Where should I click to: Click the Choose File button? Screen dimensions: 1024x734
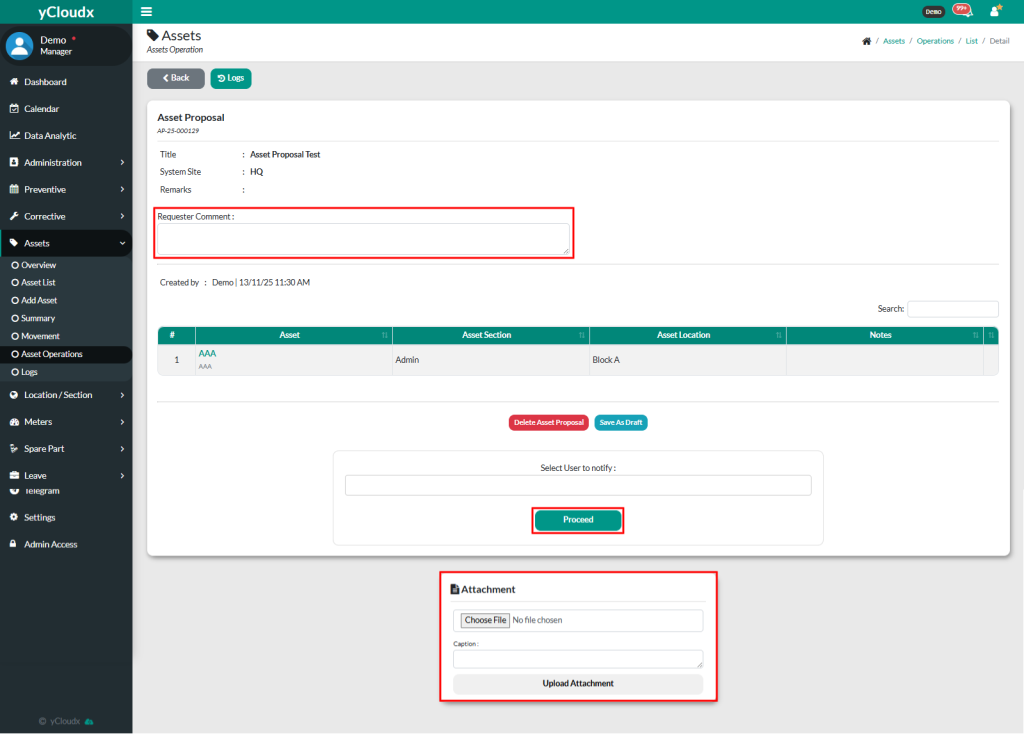pyautogui.click(x=485, y=621)
